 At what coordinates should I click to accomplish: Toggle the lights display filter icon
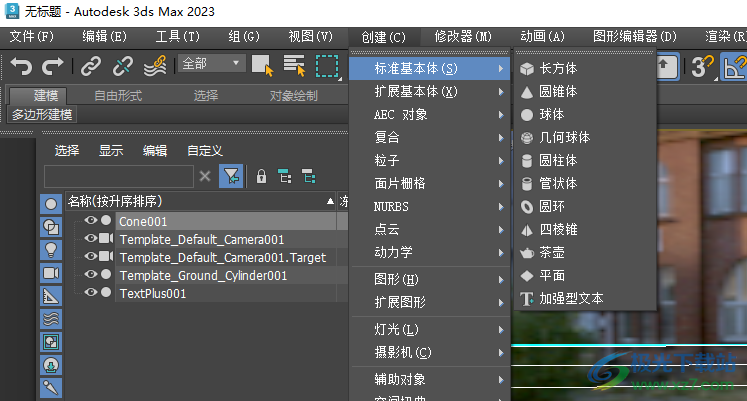coord(50,250)
